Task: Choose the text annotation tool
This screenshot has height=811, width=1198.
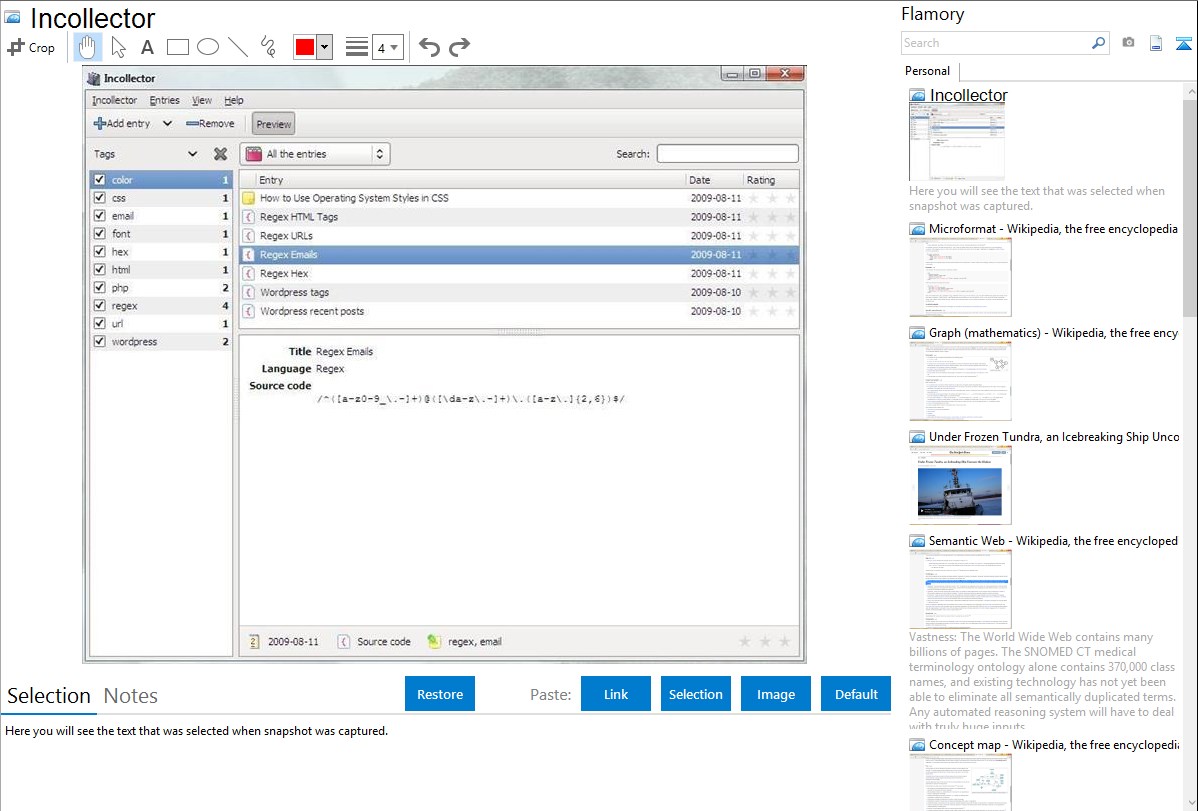Action: [147, 47]
